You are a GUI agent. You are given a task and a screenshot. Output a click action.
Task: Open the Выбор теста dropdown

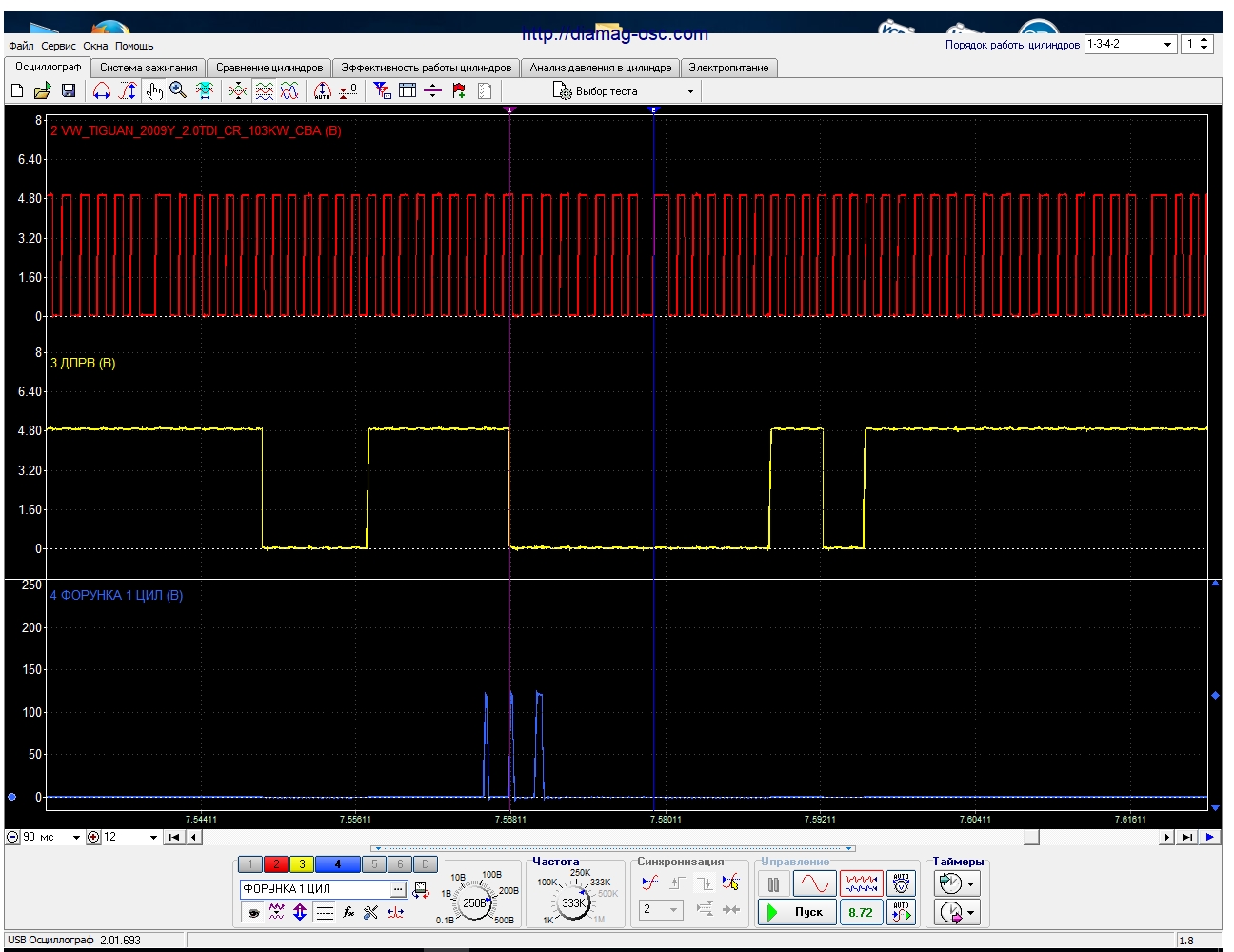(624, 91)
